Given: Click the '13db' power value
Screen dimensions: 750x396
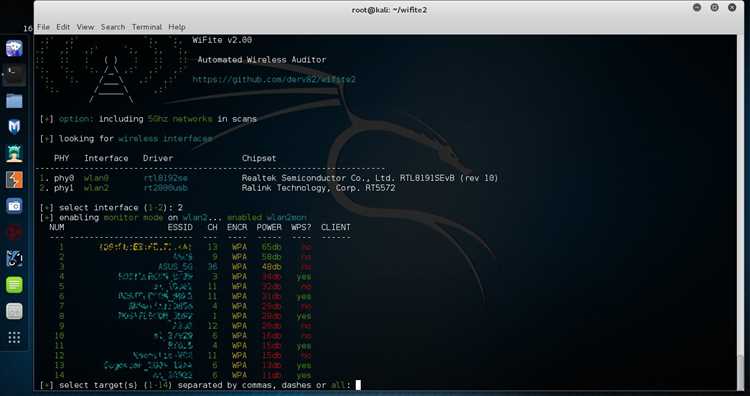Looking at the screenshot, I should (x=271, y=366).
